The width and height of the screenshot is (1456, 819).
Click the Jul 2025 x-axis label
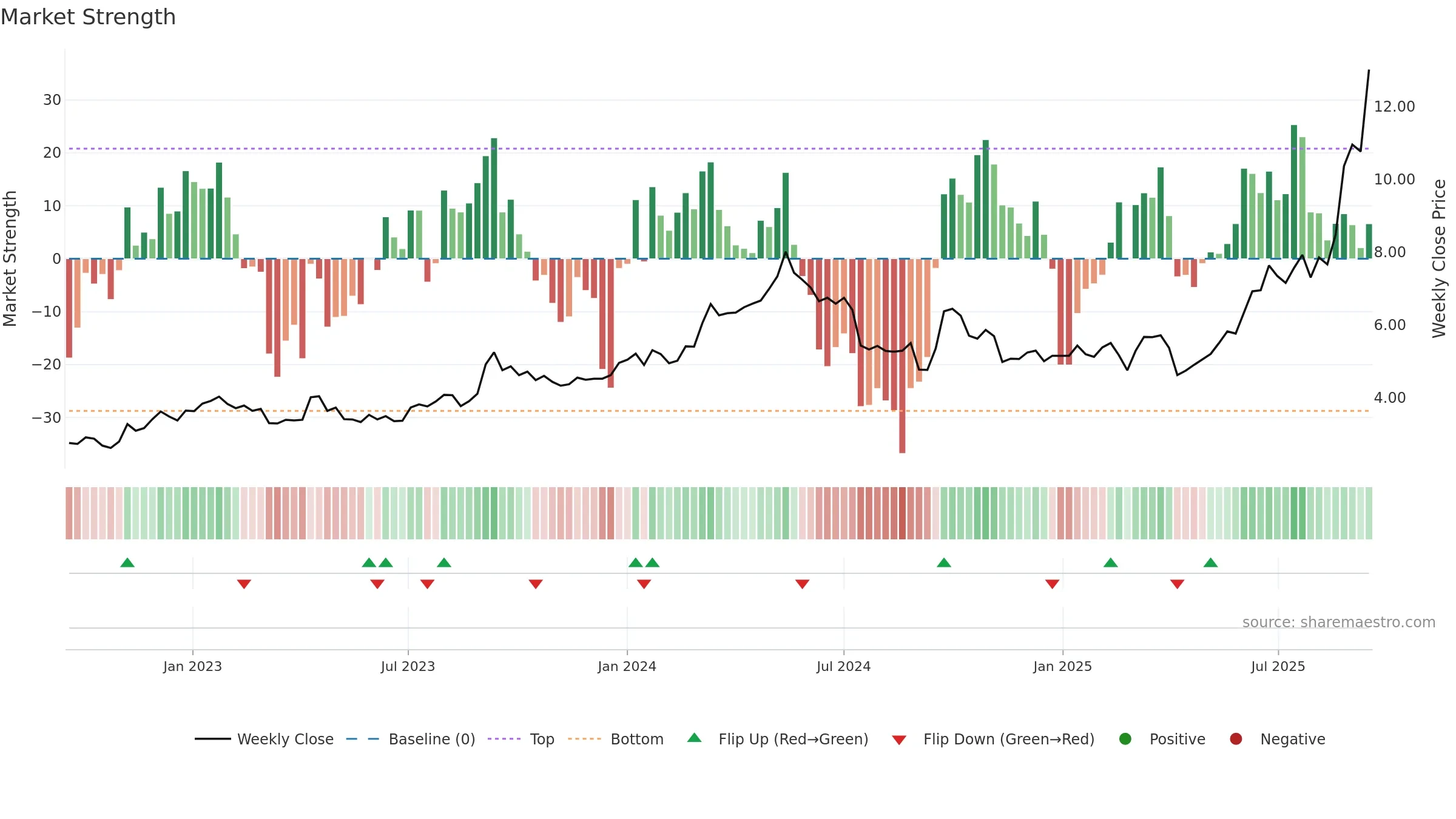1278,666
